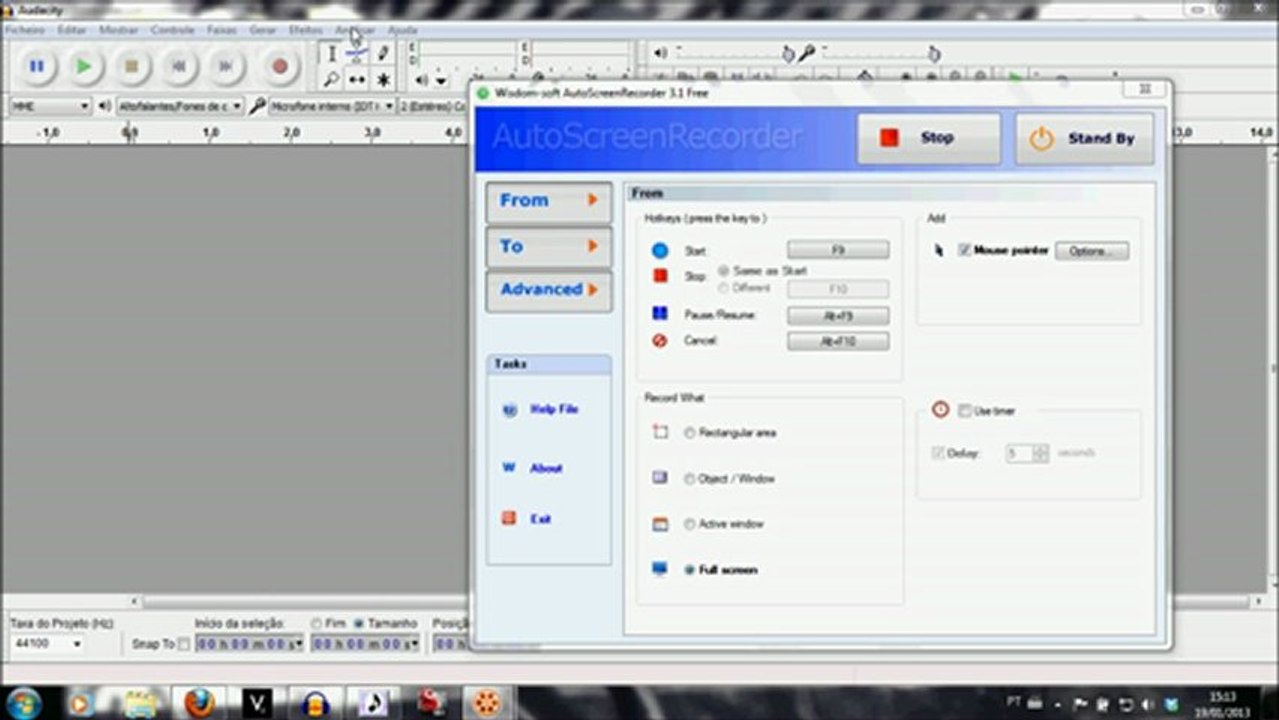Skip to end in Audacity
The image size is (1279, 720).
227,67
